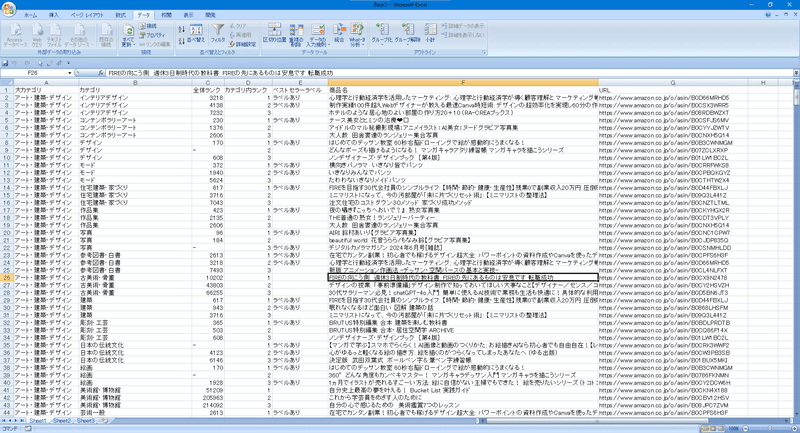
Task: Open 数式 ribbon tab
Action: tap(120, 15)
